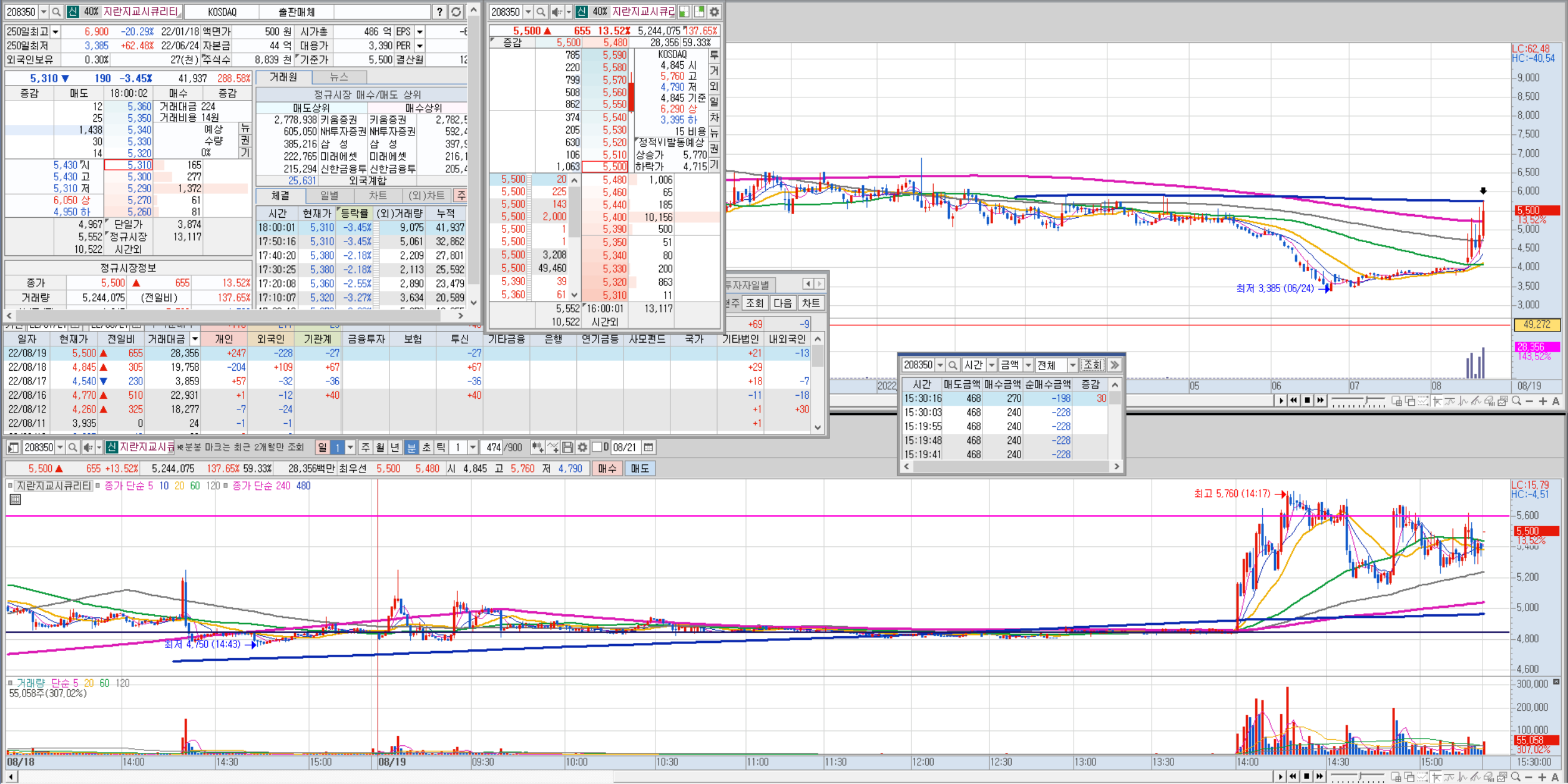Select 일 (daily) period toggle
Screen dimensions: 1568x784
click(321, 447)
